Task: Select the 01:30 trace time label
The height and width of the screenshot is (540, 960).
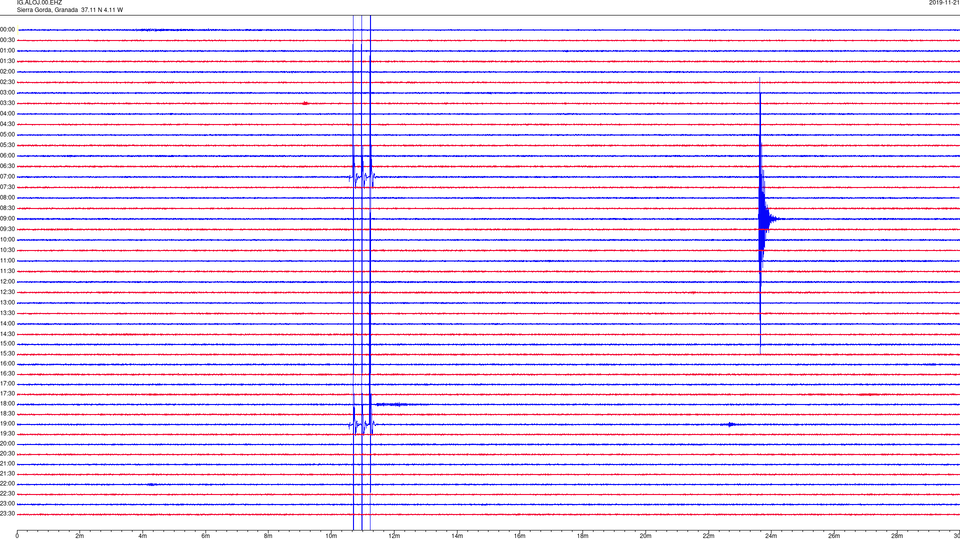Action: (x=8, y=61)
